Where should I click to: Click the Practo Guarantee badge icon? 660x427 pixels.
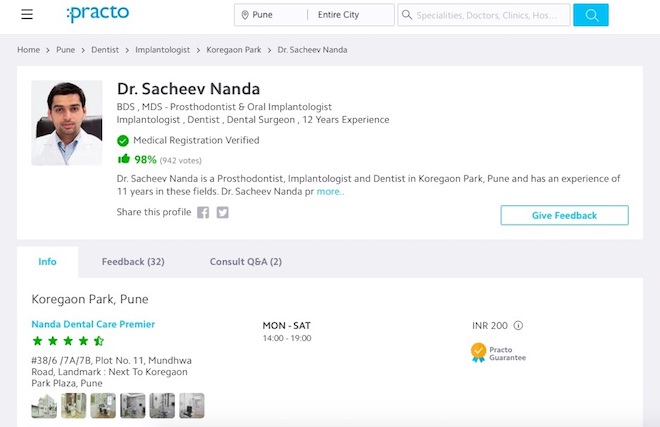pyautogui.click(x=479, y=352)
